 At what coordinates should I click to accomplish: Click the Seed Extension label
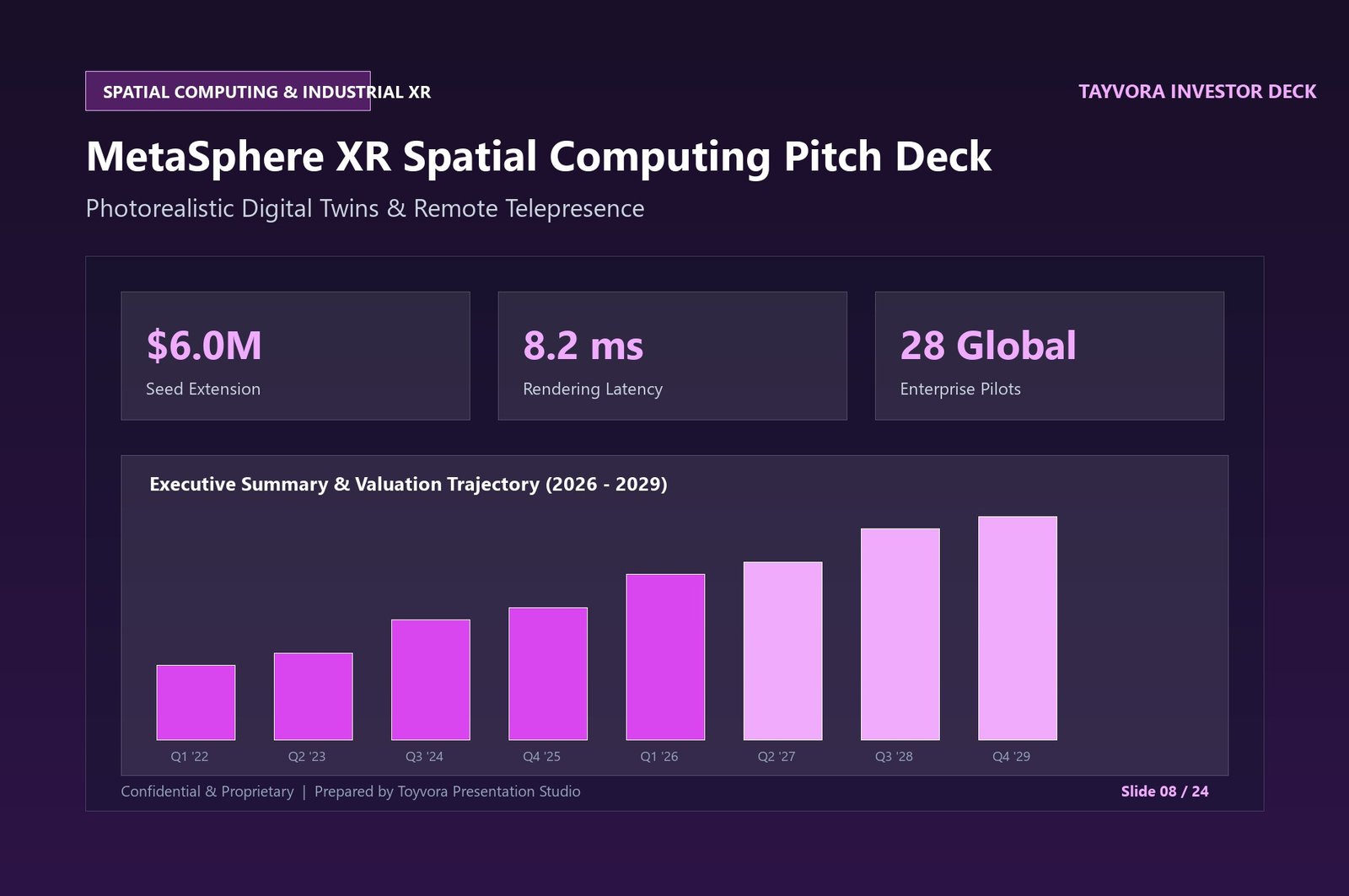(x=203, y=389)
